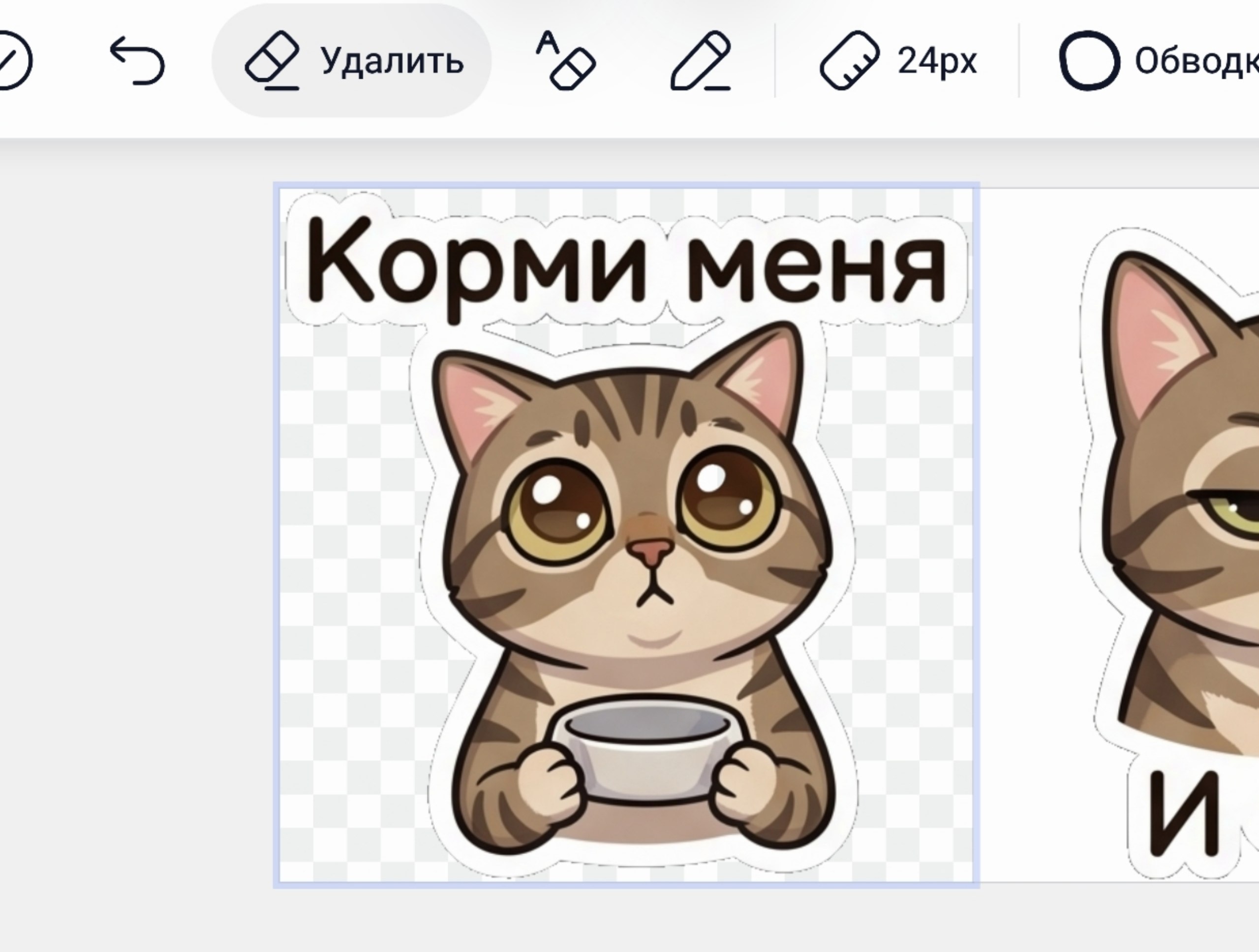Click the undo arrow icon

(x=137, y=60)
